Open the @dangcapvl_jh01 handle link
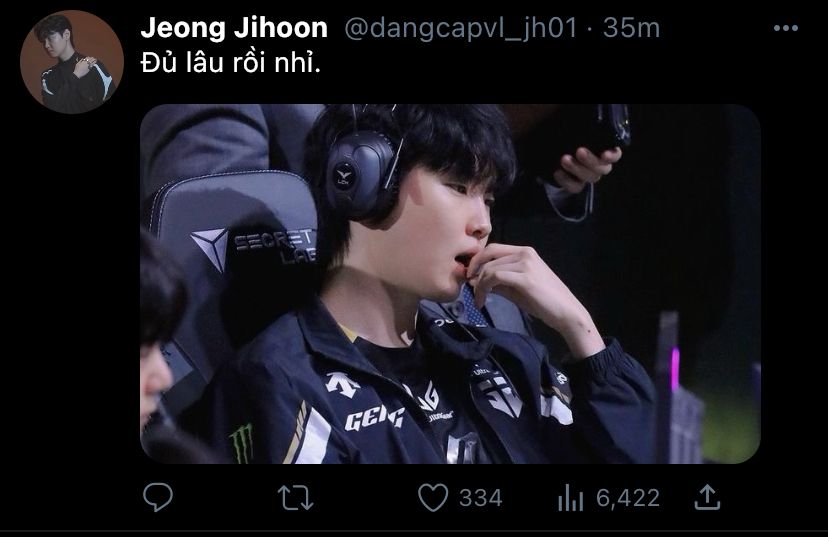Image resolution: width=828 pixels, height=537 pixels. (460, 27)
